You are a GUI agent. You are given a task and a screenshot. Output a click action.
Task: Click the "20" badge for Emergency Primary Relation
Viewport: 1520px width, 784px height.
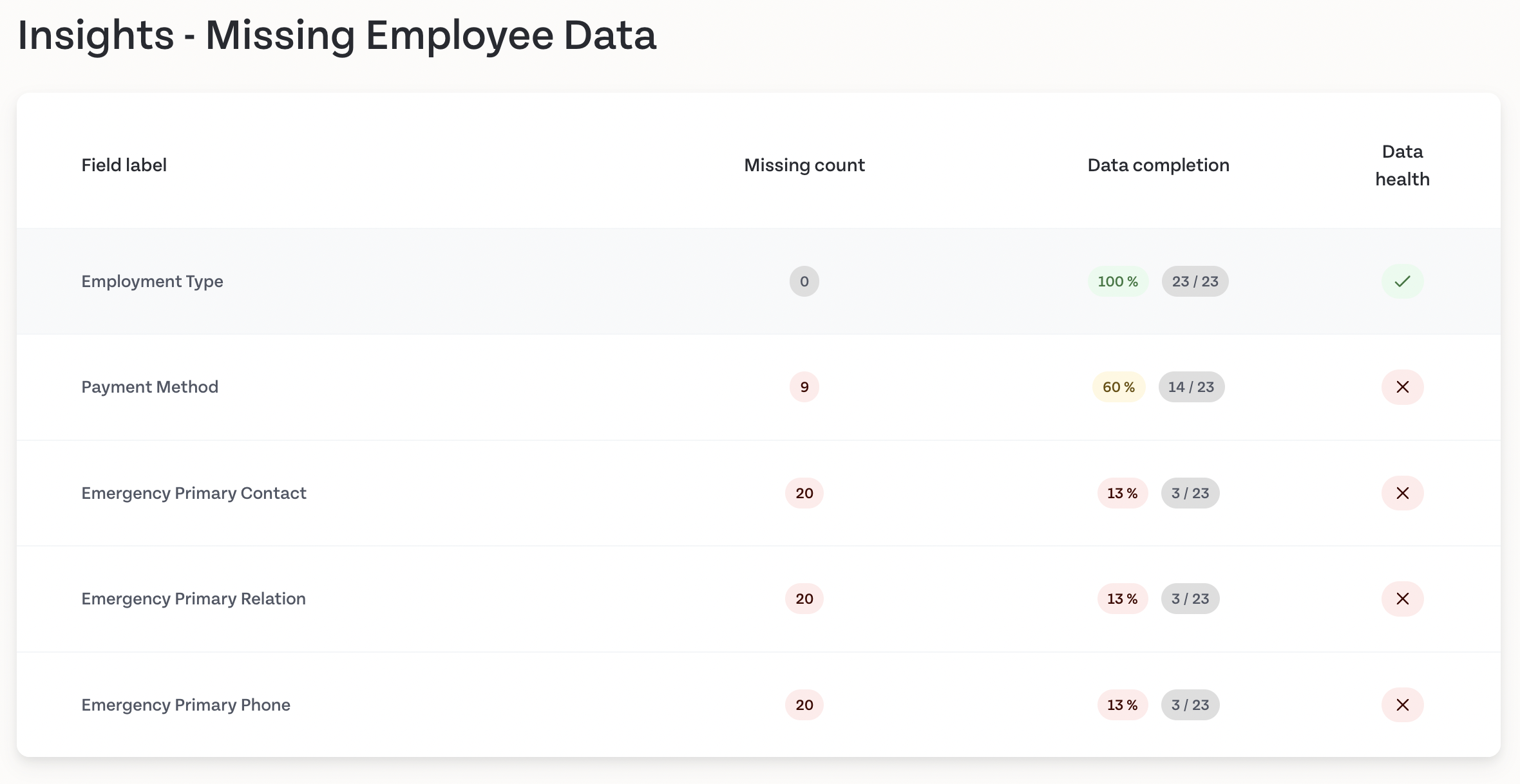[x=804, y=599]
